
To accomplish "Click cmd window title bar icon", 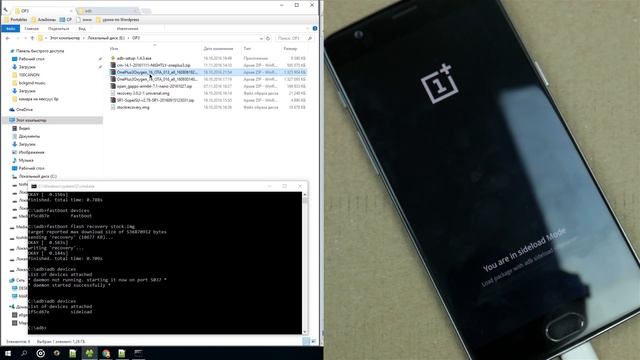I will [x=34, y=186].
